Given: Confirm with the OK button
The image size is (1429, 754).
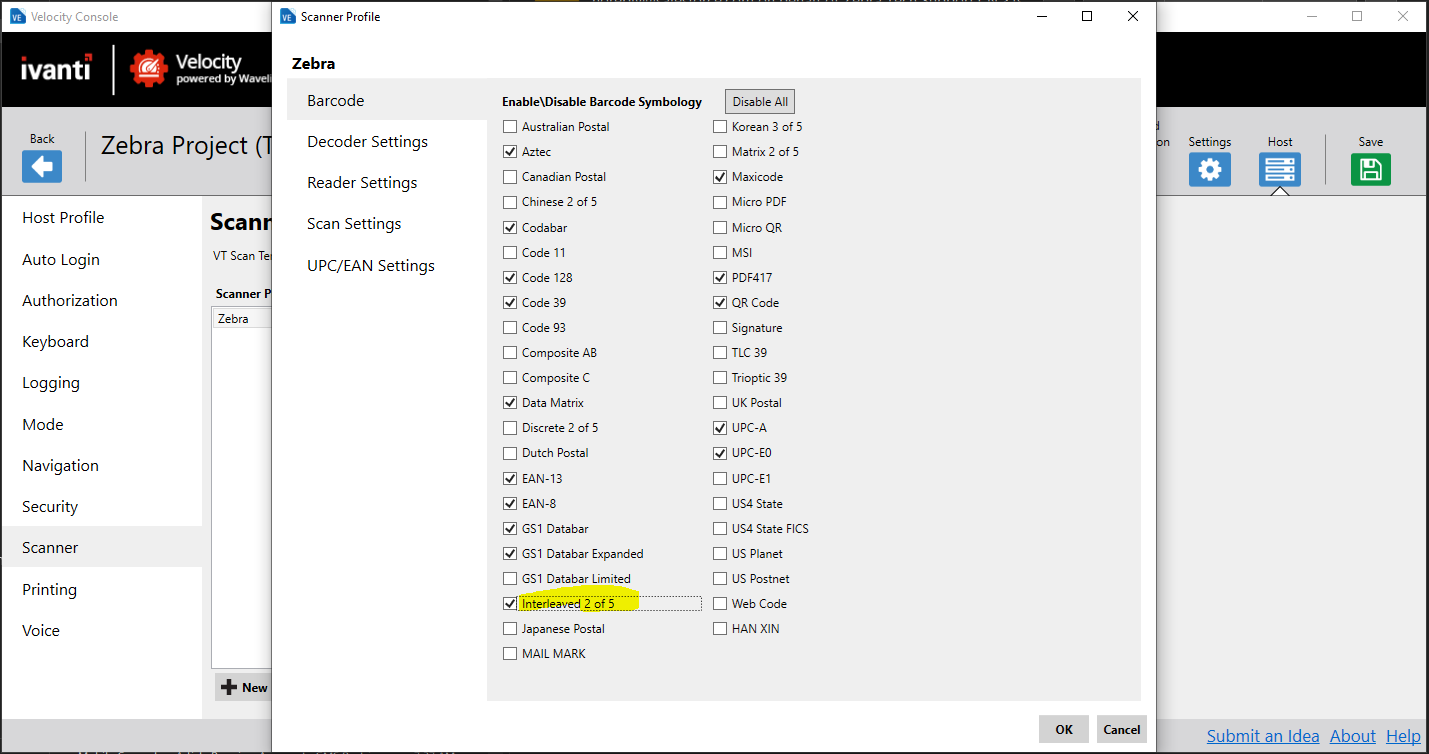Looking at the screenshot, I should (x=1063, y=729).
